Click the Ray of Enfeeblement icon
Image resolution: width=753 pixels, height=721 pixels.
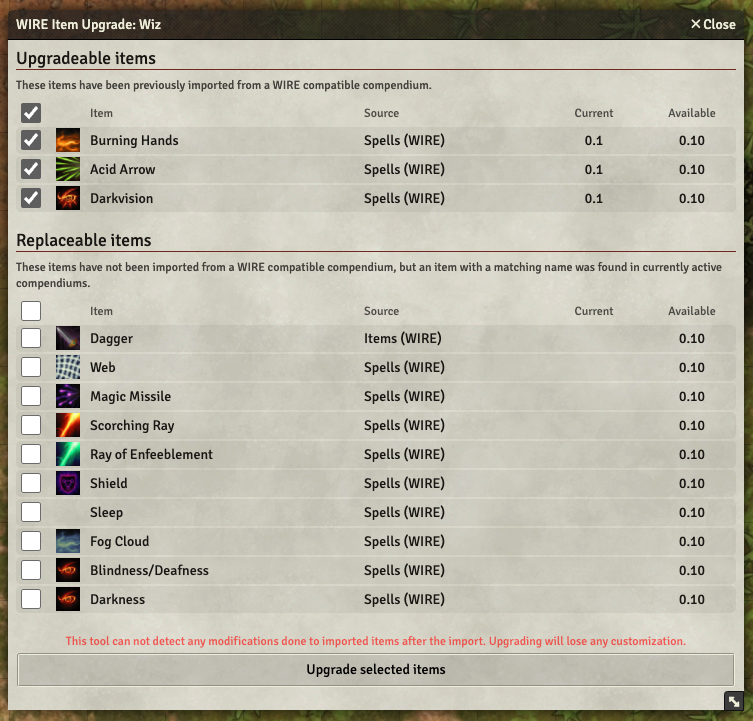[68, 454]
